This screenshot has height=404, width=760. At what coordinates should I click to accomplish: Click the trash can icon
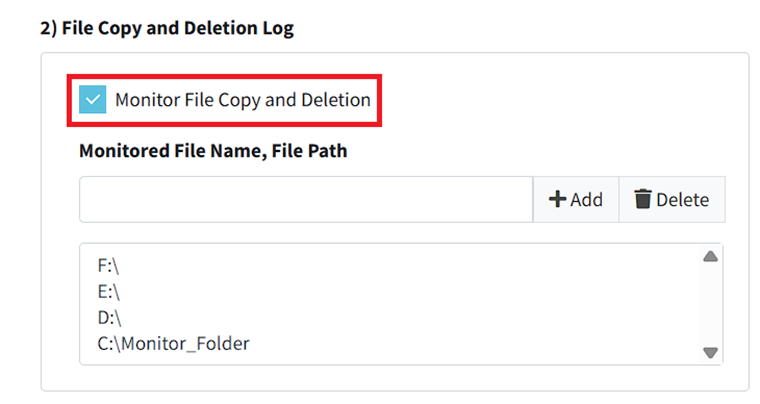point(643,200)
